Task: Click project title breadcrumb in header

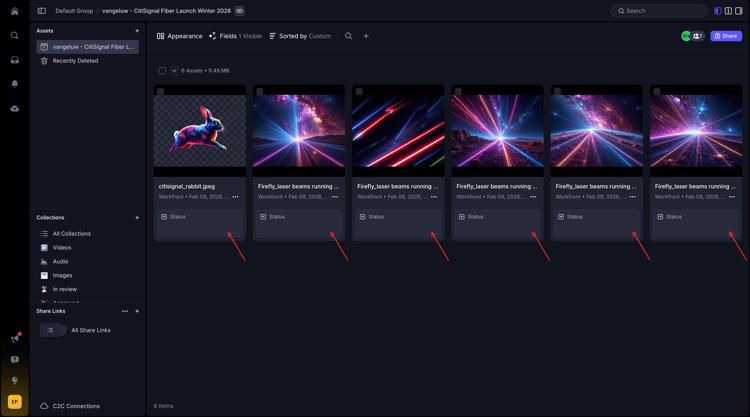Action: pos(166,11)
